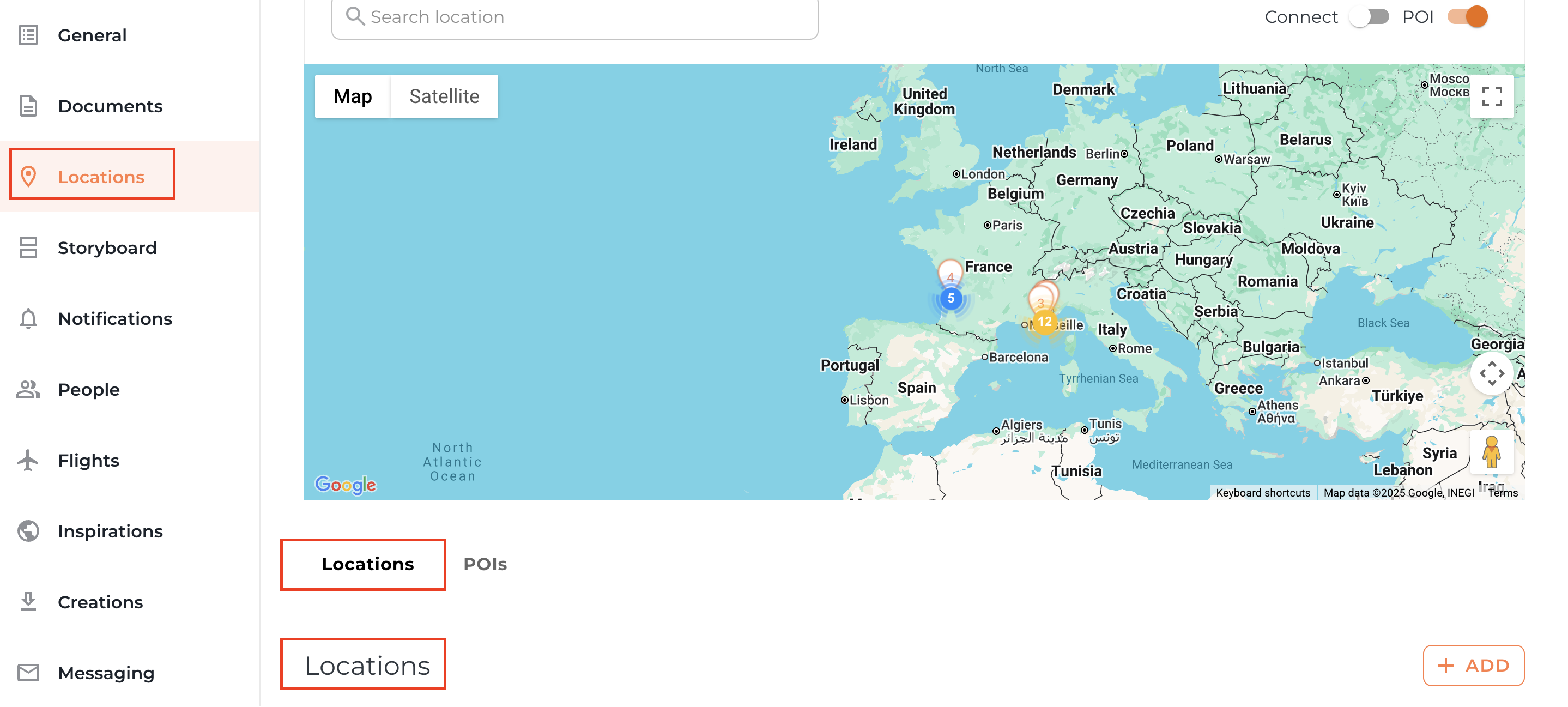Click the ADD location button
Viewport: 1568px width, 707px height.
click(1473, 665)
